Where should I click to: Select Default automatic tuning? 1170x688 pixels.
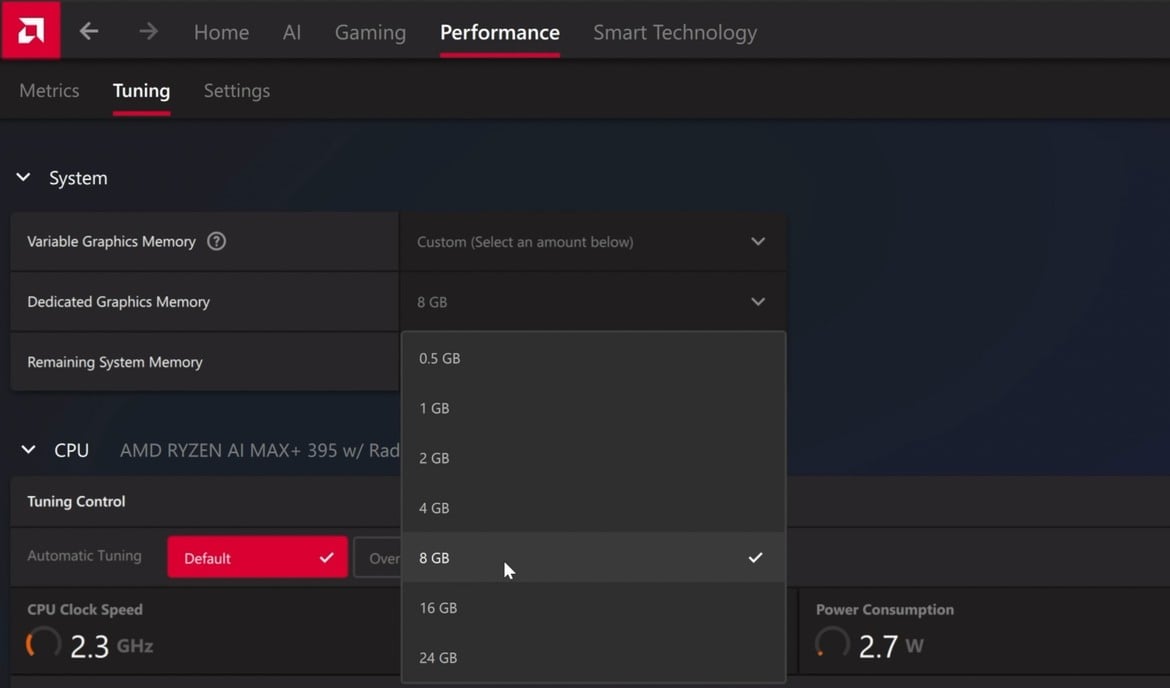(257, 557)
